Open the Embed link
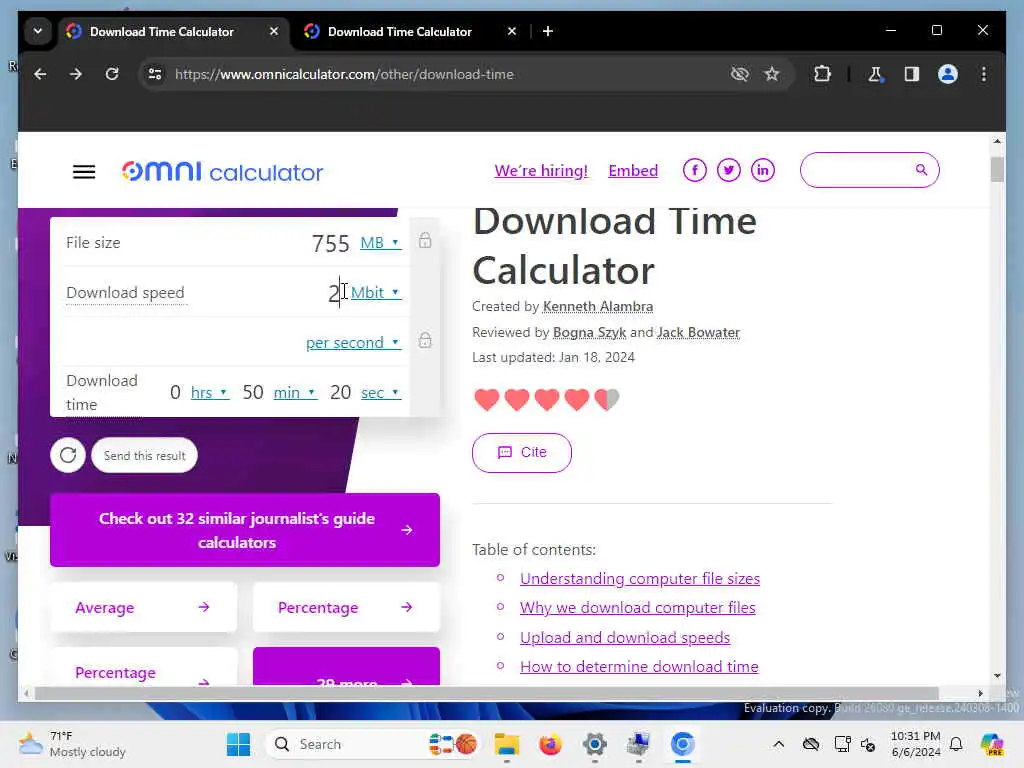Screen dimensions: 1024x768 [x=633, y=170]
